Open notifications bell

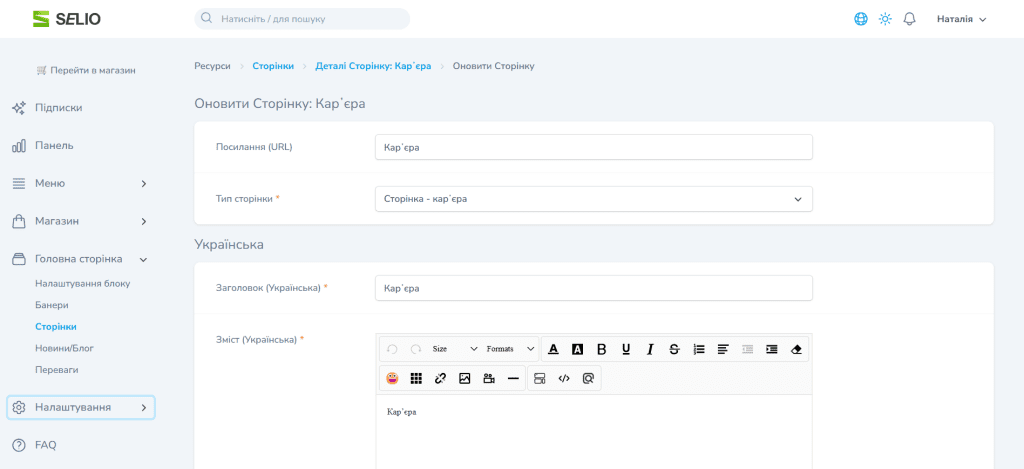pos(909,19)
